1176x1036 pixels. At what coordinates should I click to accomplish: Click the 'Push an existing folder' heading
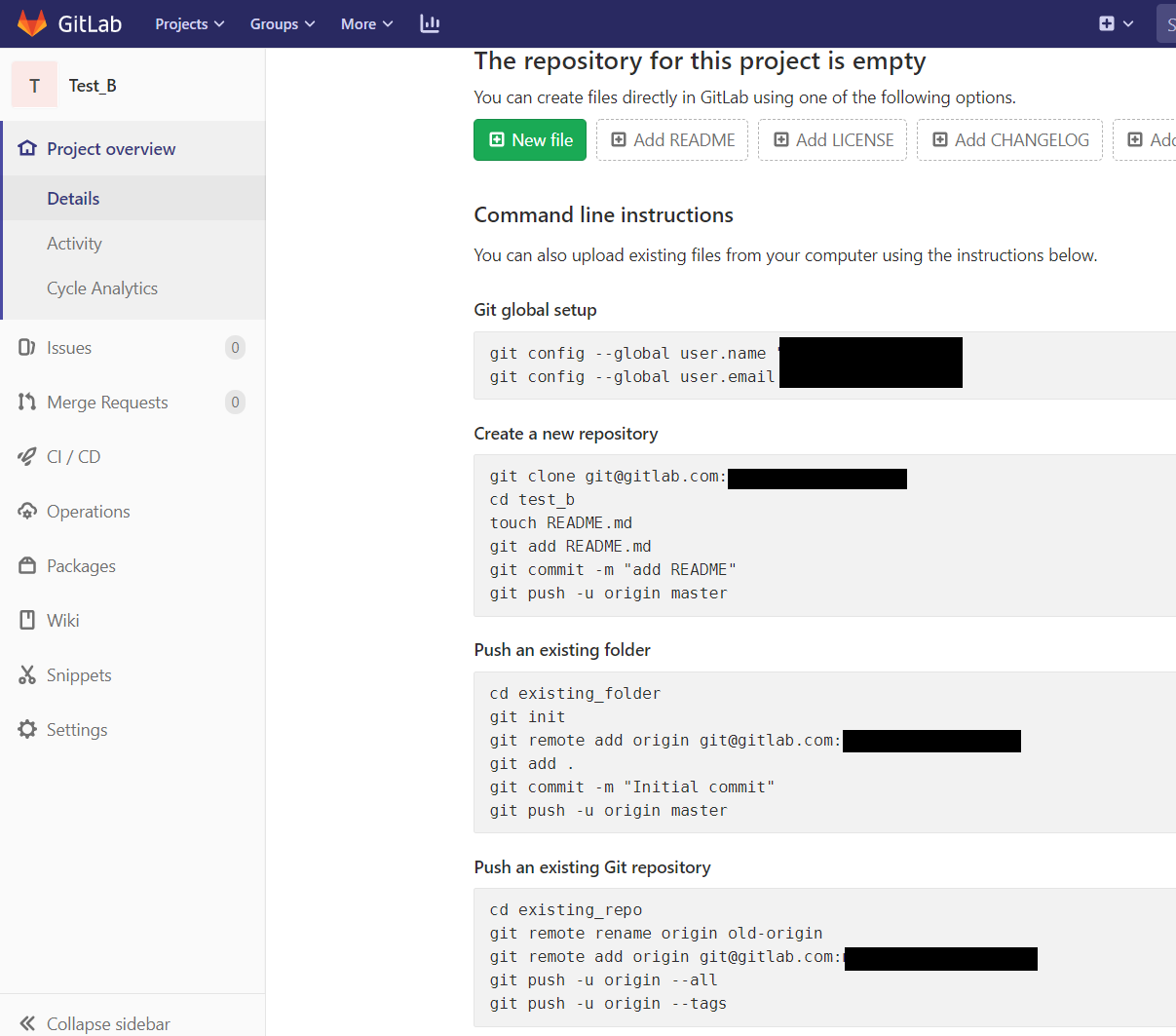[562, 650]
